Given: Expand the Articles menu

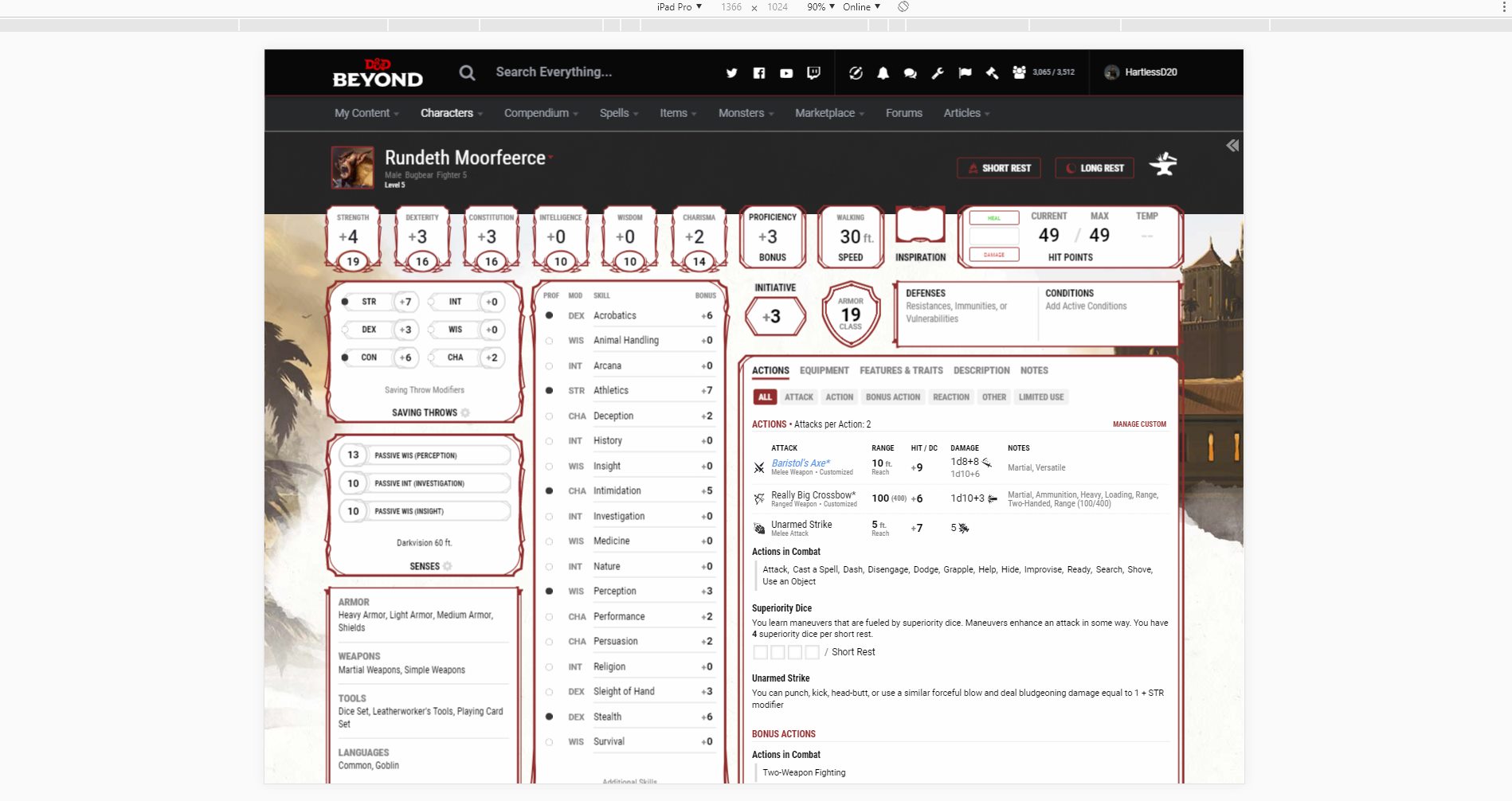Looking at the screenshot, I should click(966, 113).
